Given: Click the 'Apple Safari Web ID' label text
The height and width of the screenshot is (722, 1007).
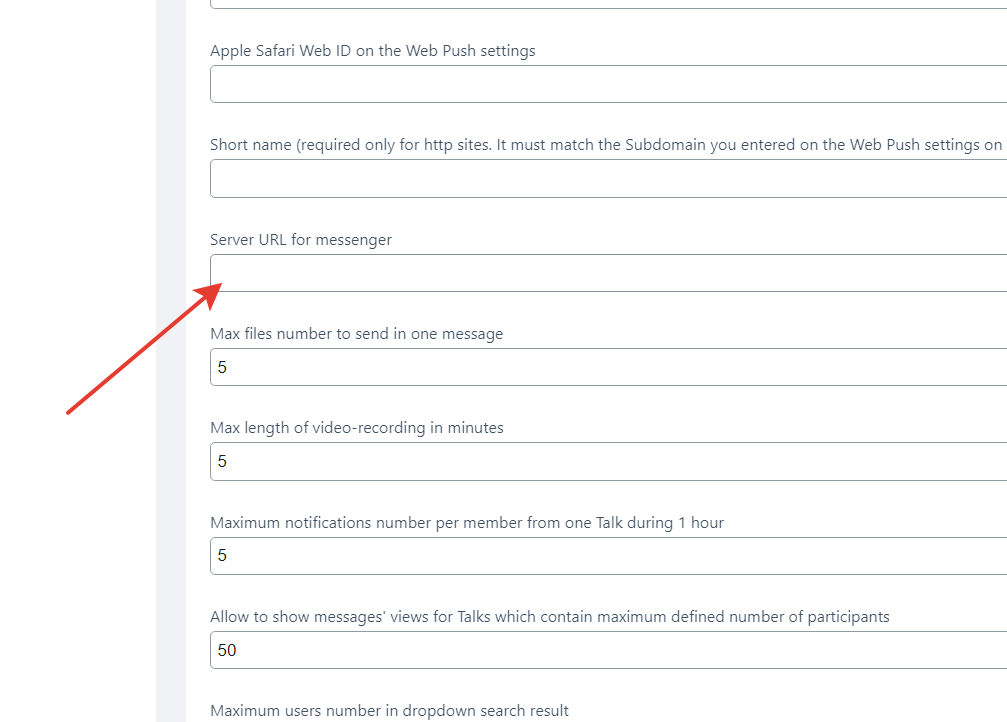Looking at the screenshot, I should coord(372,51).
